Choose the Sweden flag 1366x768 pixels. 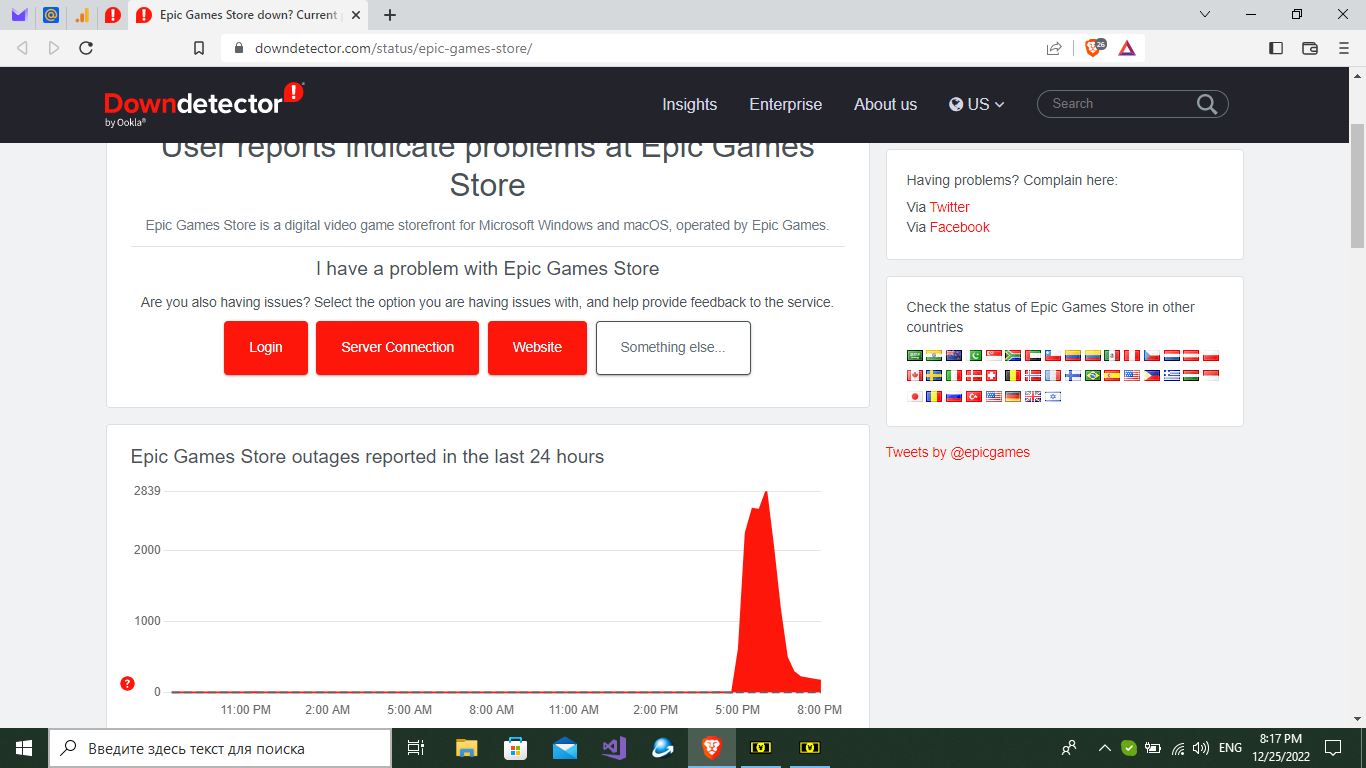[x=934, y=375]
